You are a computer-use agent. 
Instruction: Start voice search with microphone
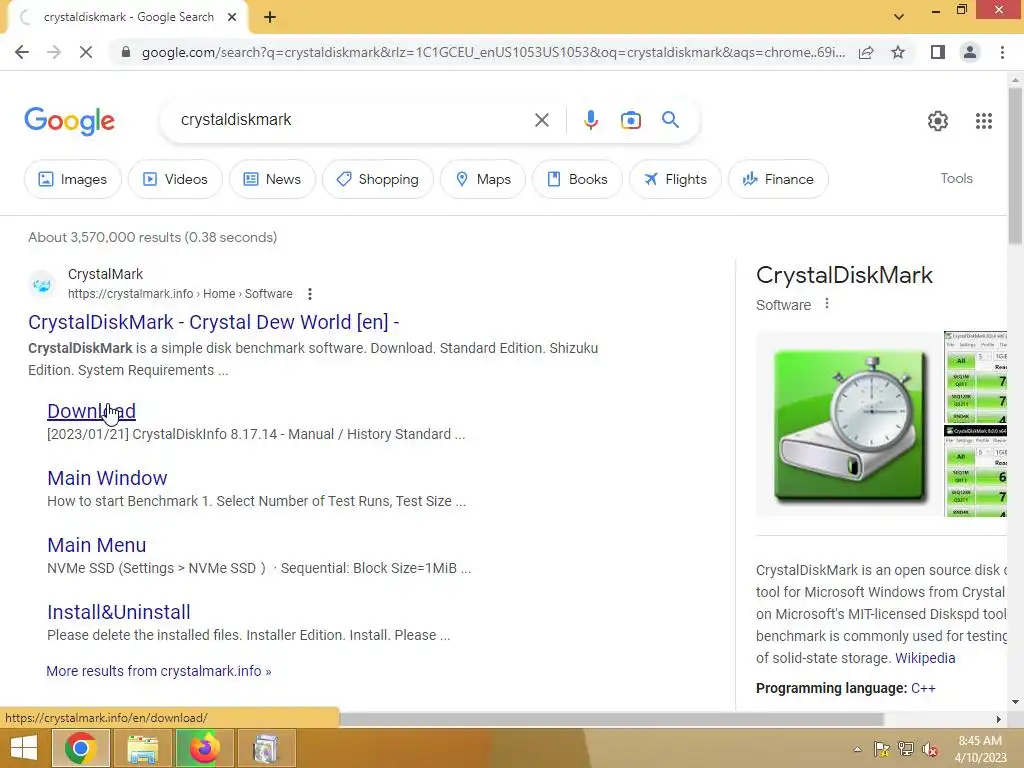590,120
